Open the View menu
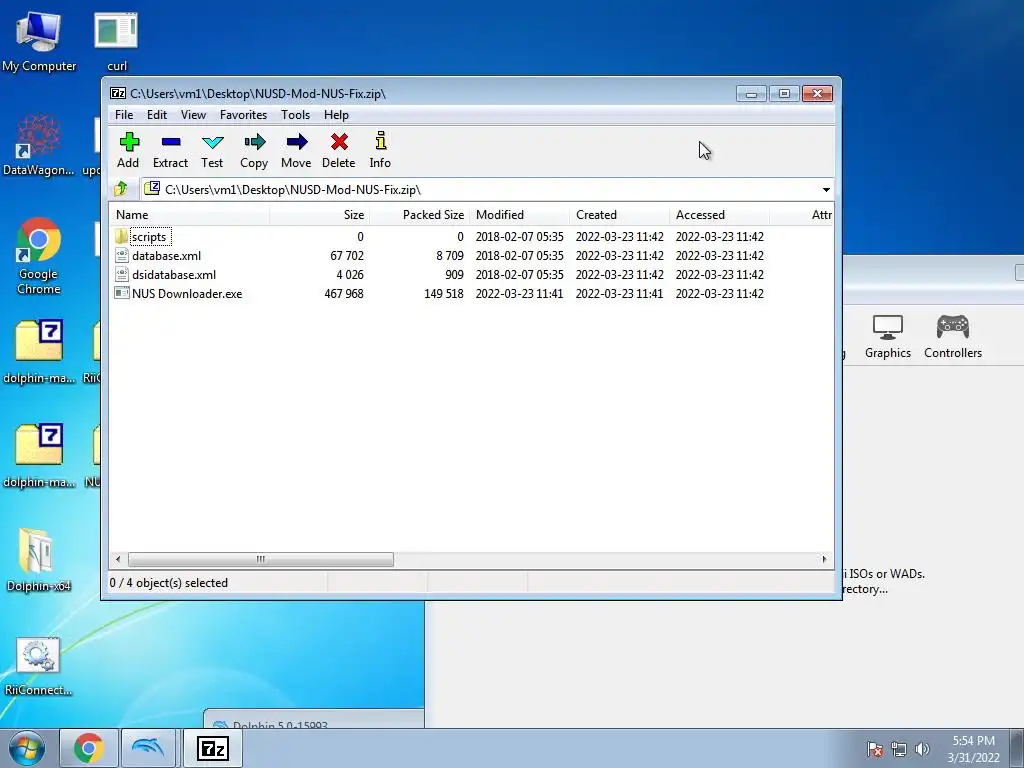The width and height of the screenshot is (1024, 768). click(193, 114)
